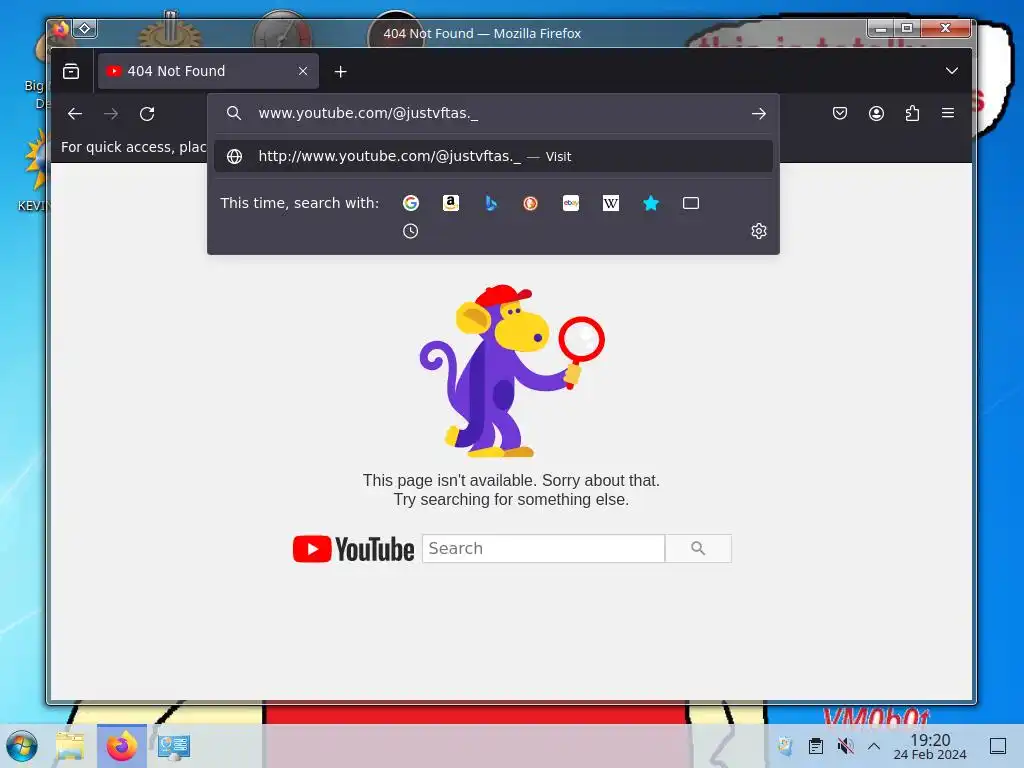This screenshot has height=768, width=1024.
Task: Close the 404 Not Found tab
Action: tap(303, 71)
